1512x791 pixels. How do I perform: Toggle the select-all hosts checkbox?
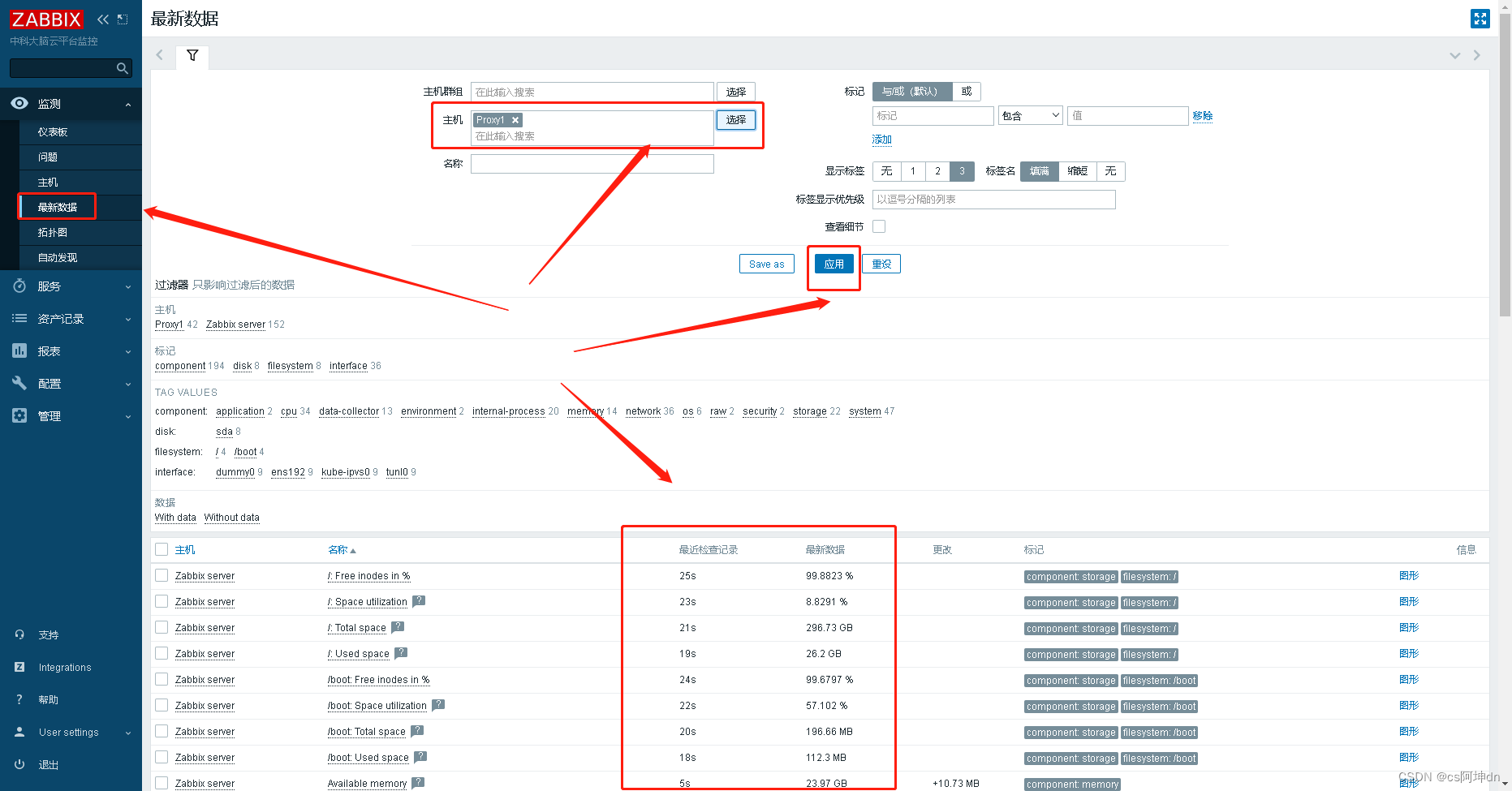pos(162,549)
